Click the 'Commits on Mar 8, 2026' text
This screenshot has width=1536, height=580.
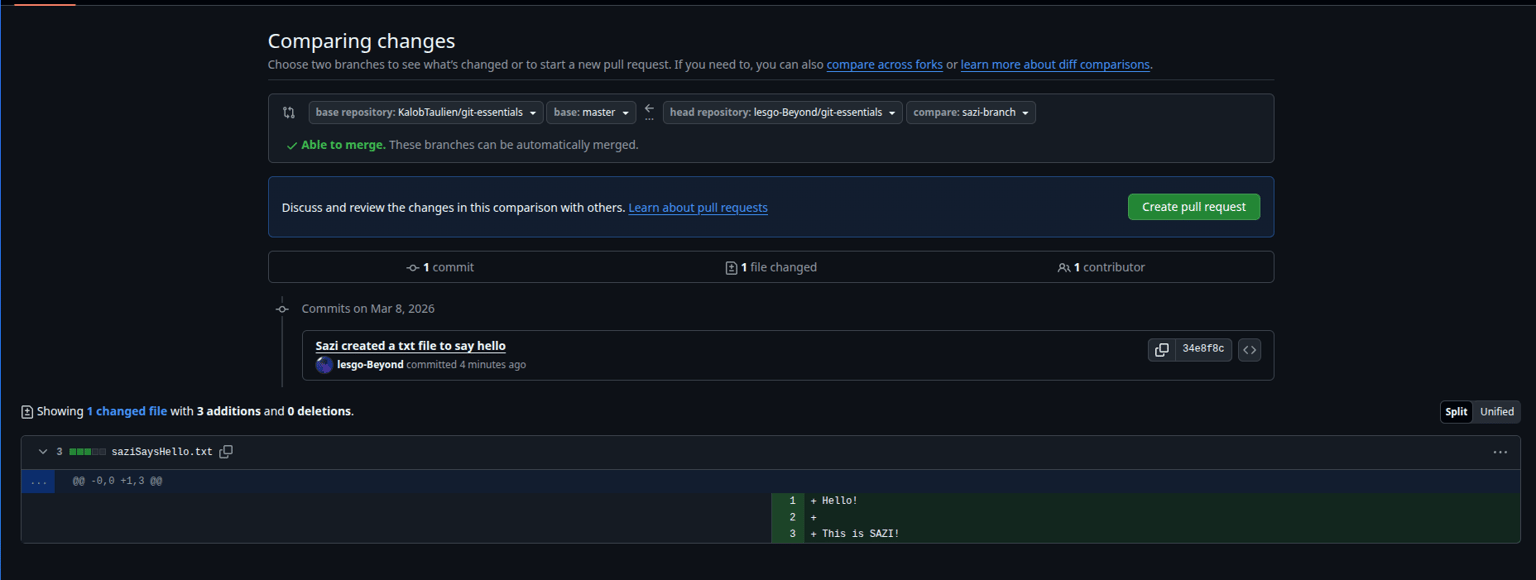[x=368, y=309]
